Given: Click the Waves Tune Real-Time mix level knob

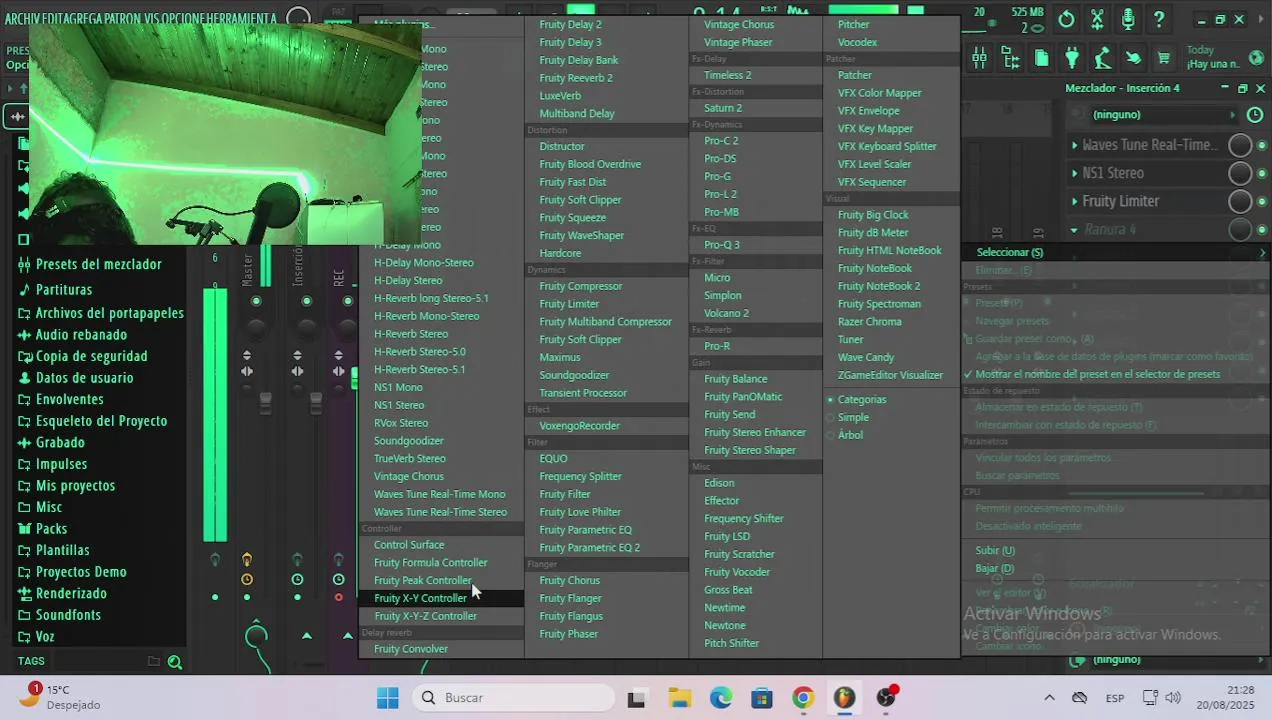Looking at the screenshot, I should pos(1240,146).
